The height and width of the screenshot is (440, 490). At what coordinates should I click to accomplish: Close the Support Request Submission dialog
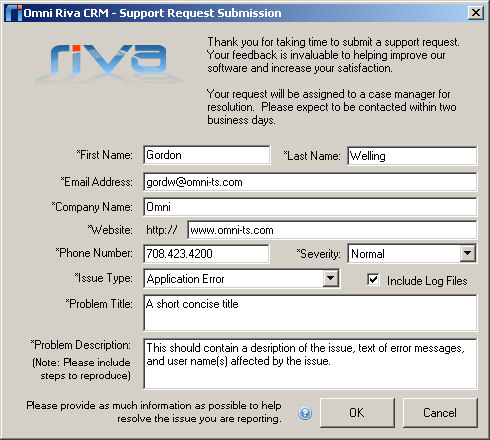(x=476, y=13)
